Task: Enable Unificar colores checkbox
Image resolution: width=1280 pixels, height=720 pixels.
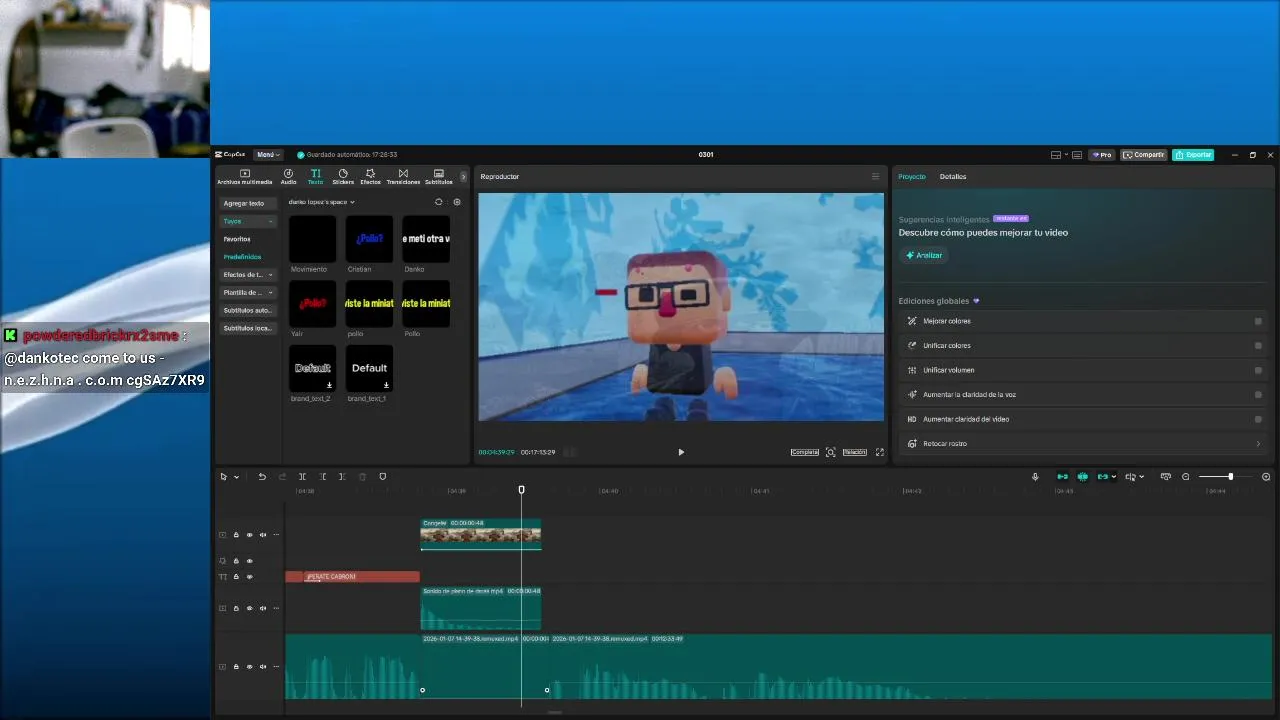Action: click(x=1258, y=346)
